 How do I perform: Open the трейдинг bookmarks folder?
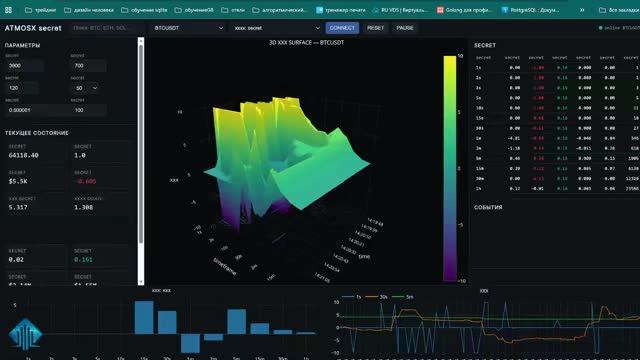point(40,10)
